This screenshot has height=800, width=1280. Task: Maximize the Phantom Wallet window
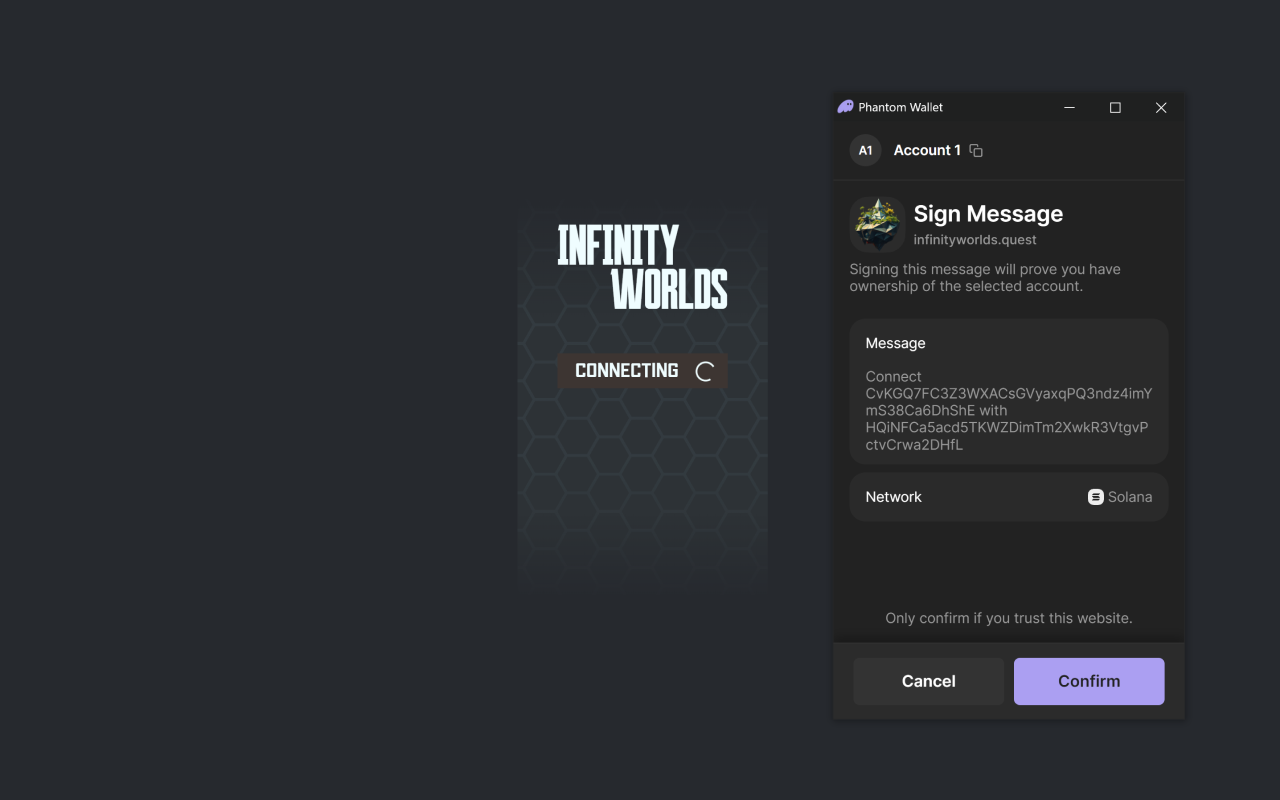pyautogui.click(x=1115, y=107)
